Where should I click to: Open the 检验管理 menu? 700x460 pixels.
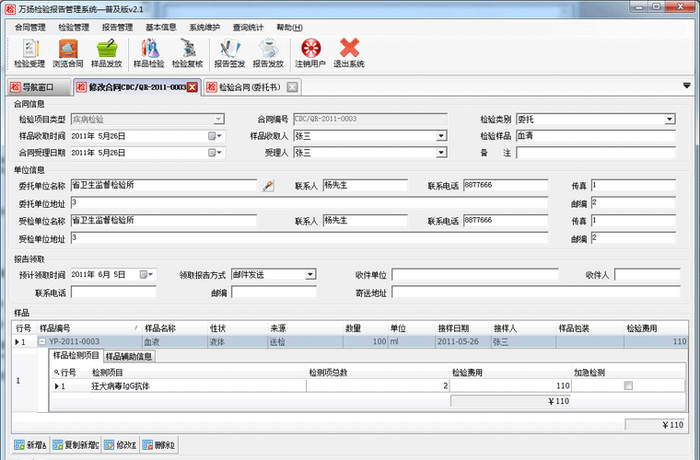74,27
